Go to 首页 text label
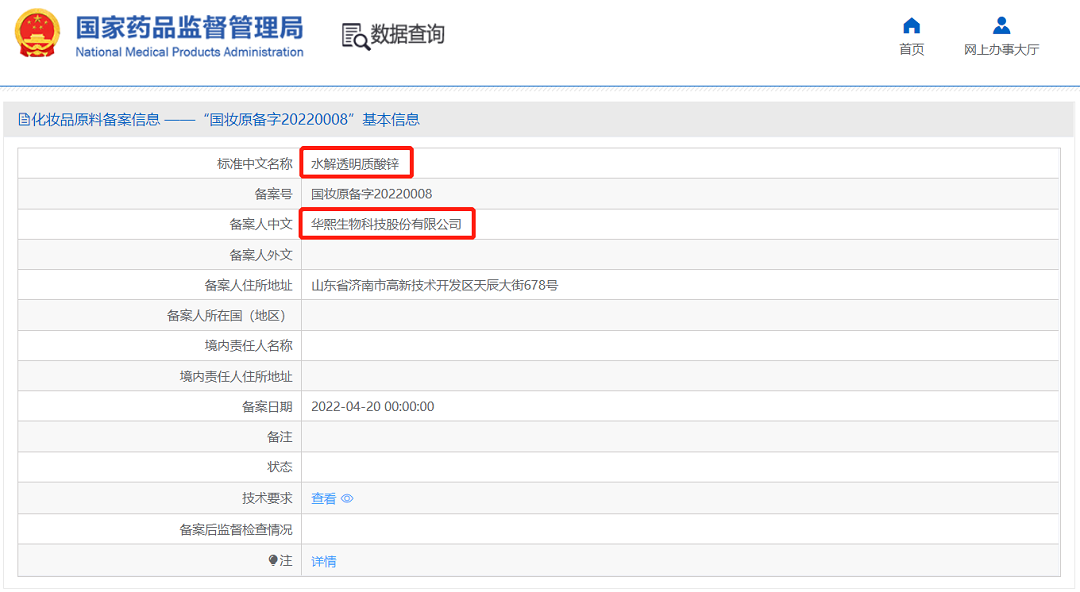 click(x=911, y=50)
